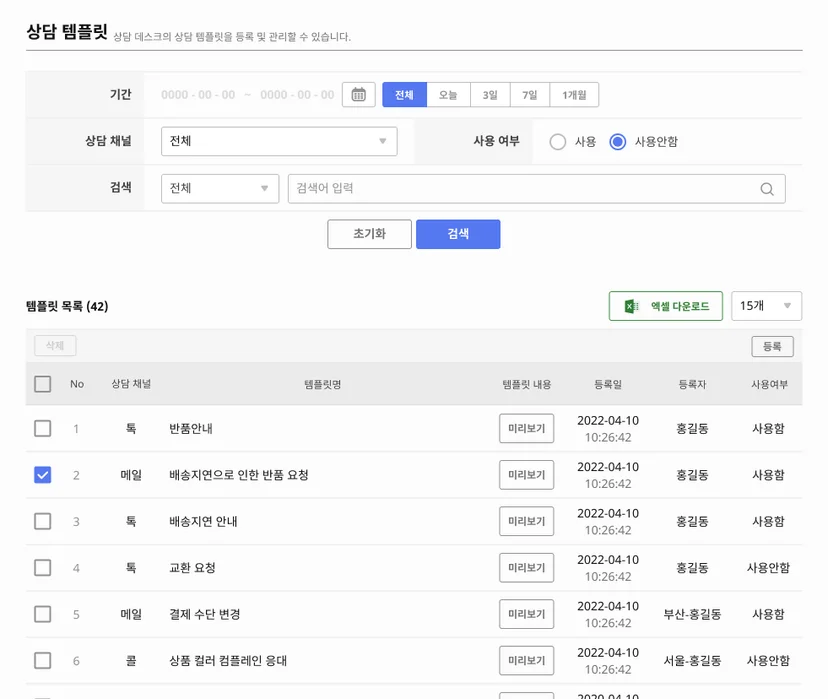The image size is (828, 699).
Task: Check the box for 교환 요청 row
Action: pyautogui.click(x=43, y=568)
